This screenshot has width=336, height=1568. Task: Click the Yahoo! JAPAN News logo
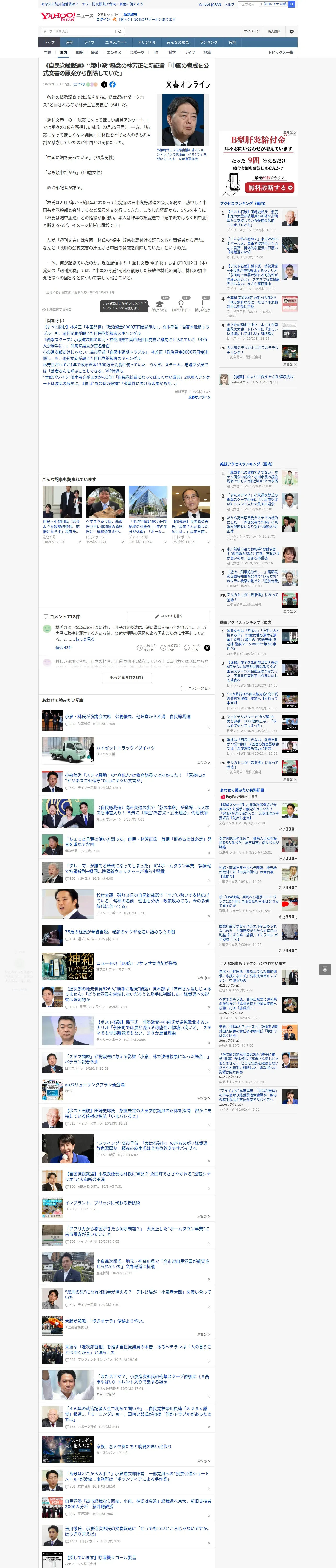[x=66, y=16]
